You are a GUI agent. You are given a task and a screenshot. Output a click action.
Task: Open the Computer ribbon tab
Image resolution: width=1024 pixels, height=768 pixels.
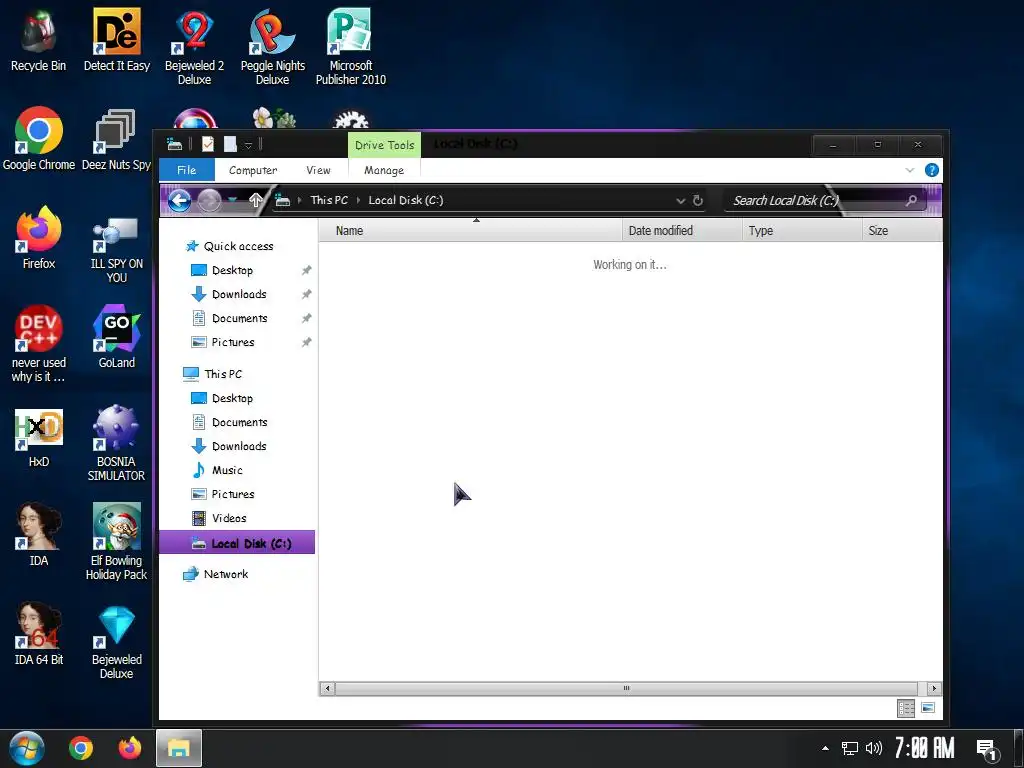click(253, 170)
